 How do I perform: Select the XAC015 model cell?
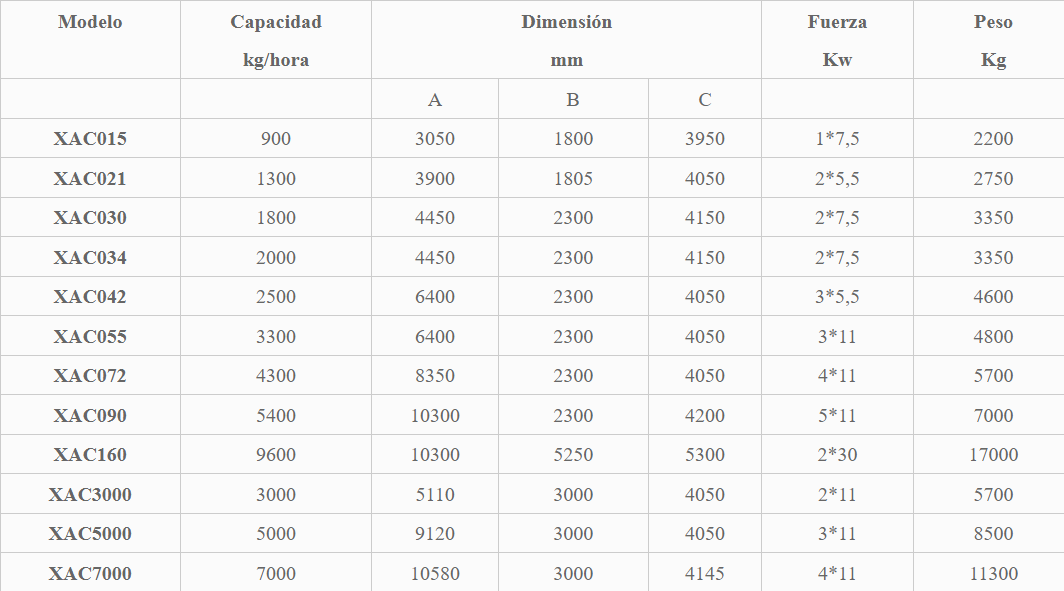click(90, 138)
